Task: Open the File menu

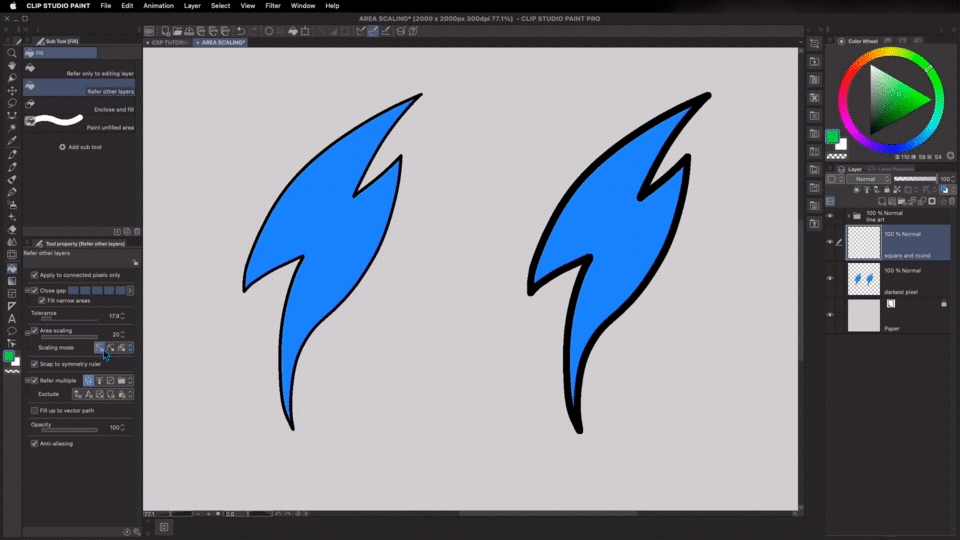Action: click(106, 6)
